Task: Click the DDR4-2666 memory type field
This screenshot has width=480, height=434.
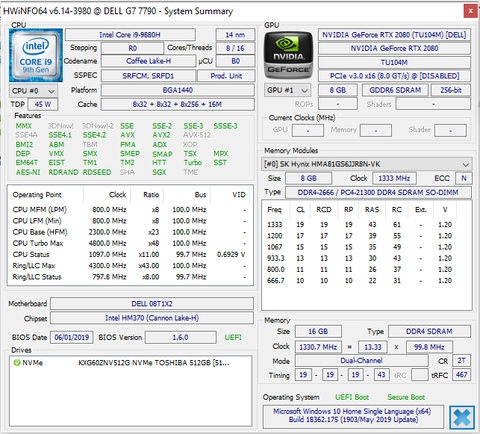Action: coord(378,193)
